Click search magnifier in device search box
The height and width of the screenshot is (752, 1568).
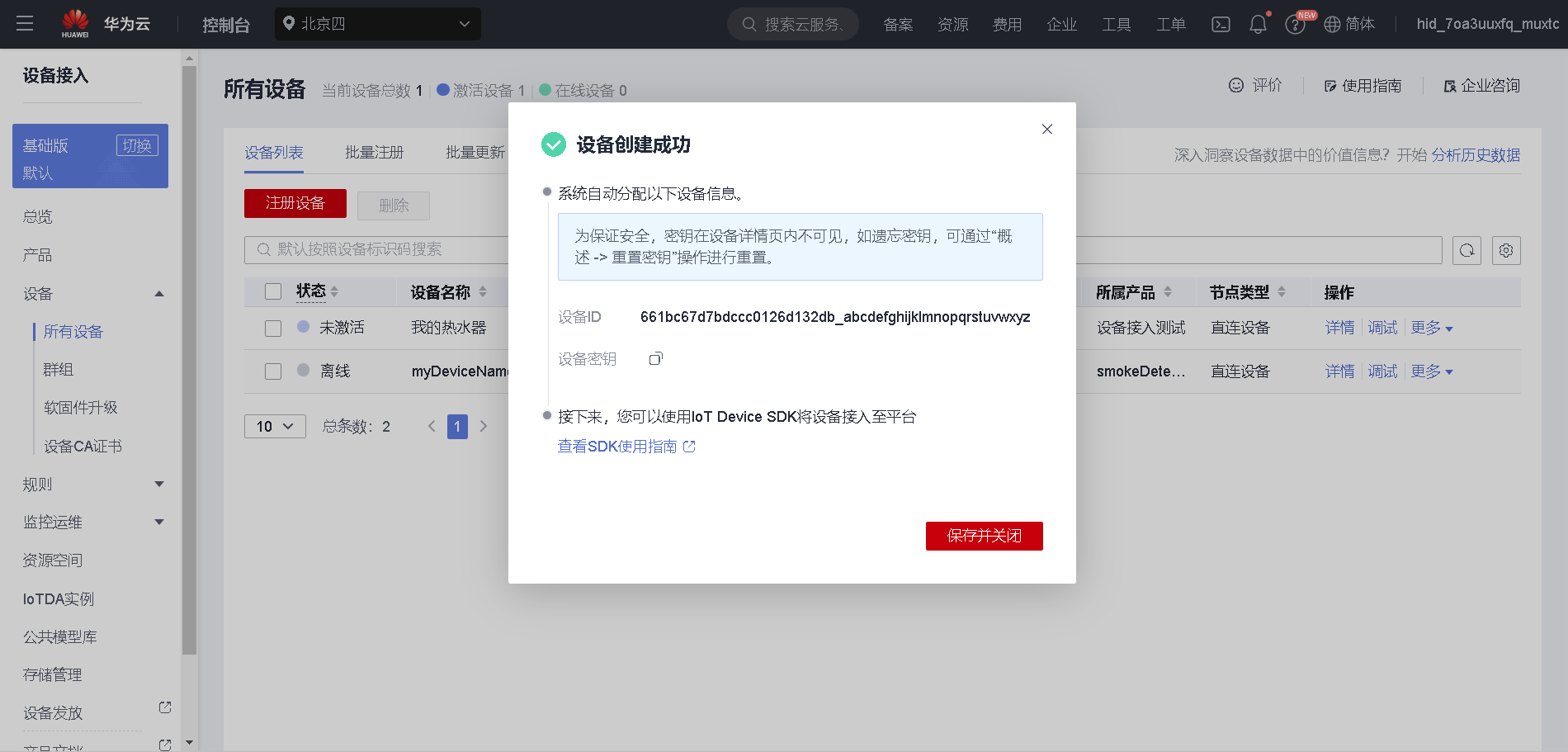coord(264,249)
